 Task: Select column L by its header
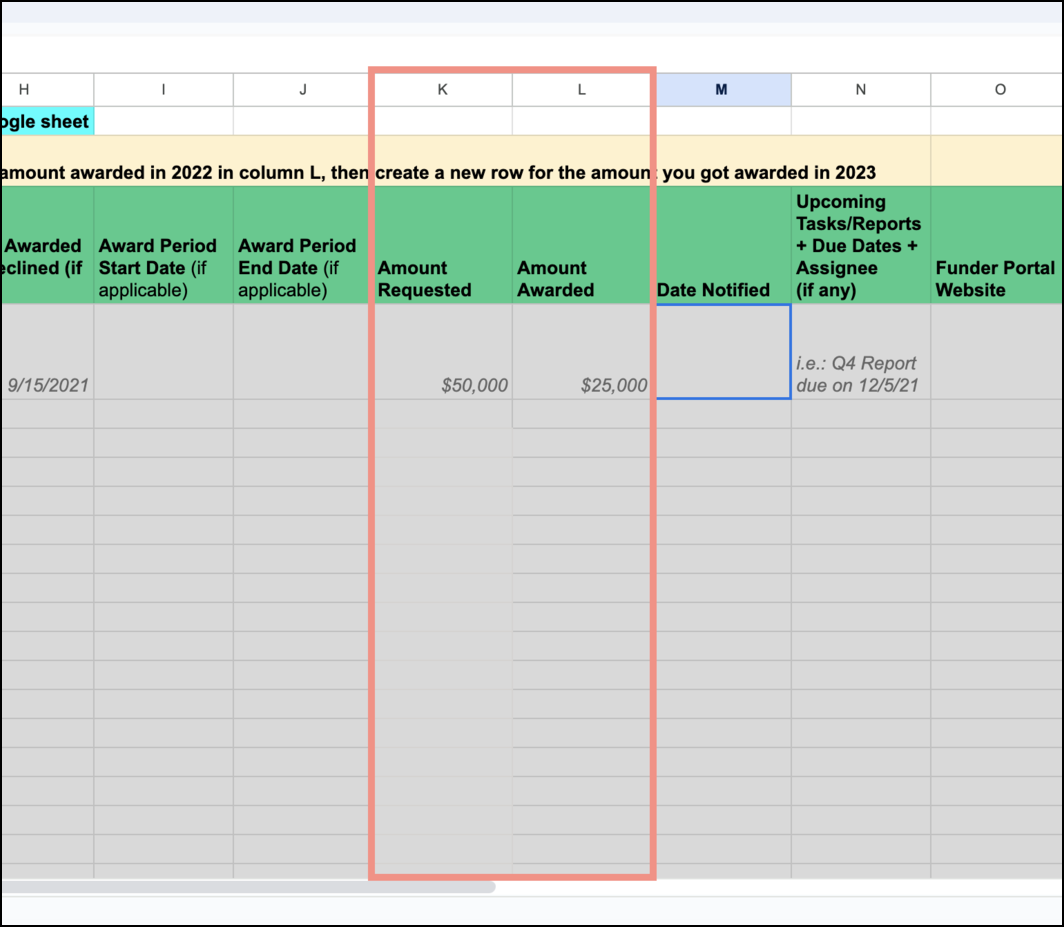click(x=581, y=89)
